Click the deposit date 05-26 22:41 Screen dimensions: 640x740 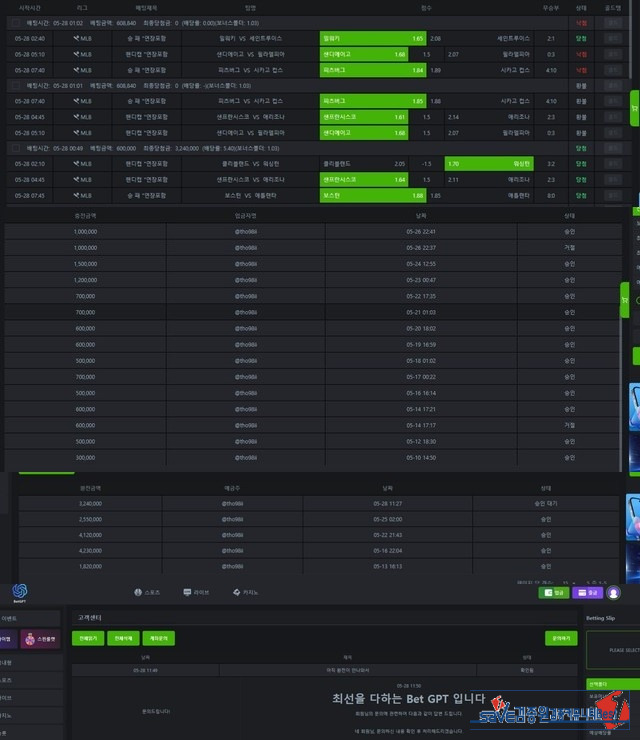(x=421, y=232)
